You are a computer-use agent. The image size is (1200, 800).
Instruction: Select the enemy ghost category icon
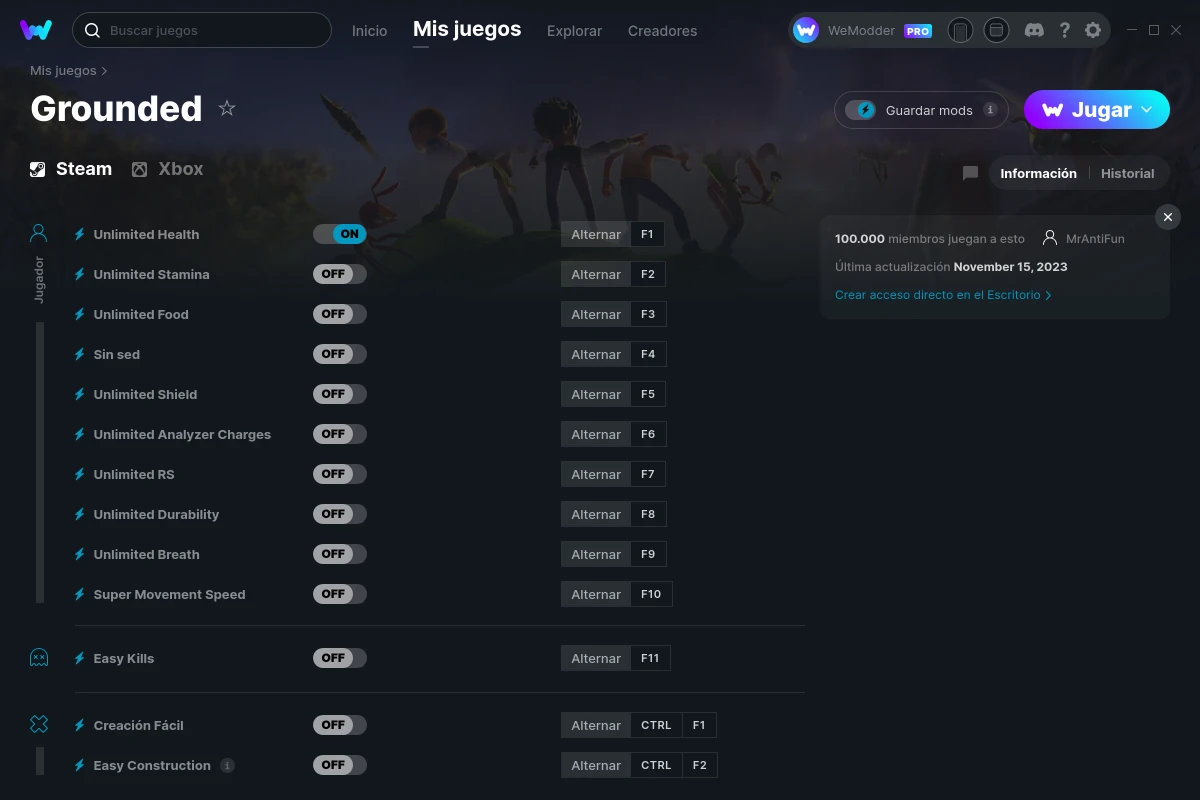coord(39,657)
